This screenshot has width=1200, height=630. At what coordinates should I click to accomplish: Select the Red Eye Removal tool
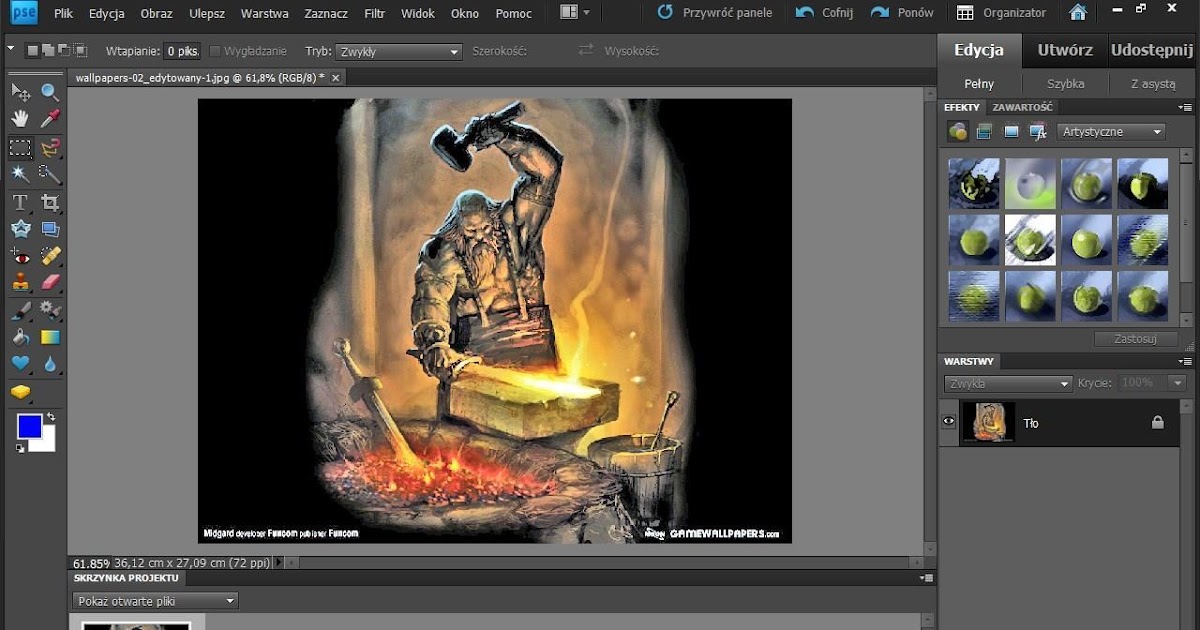[20, 256]
